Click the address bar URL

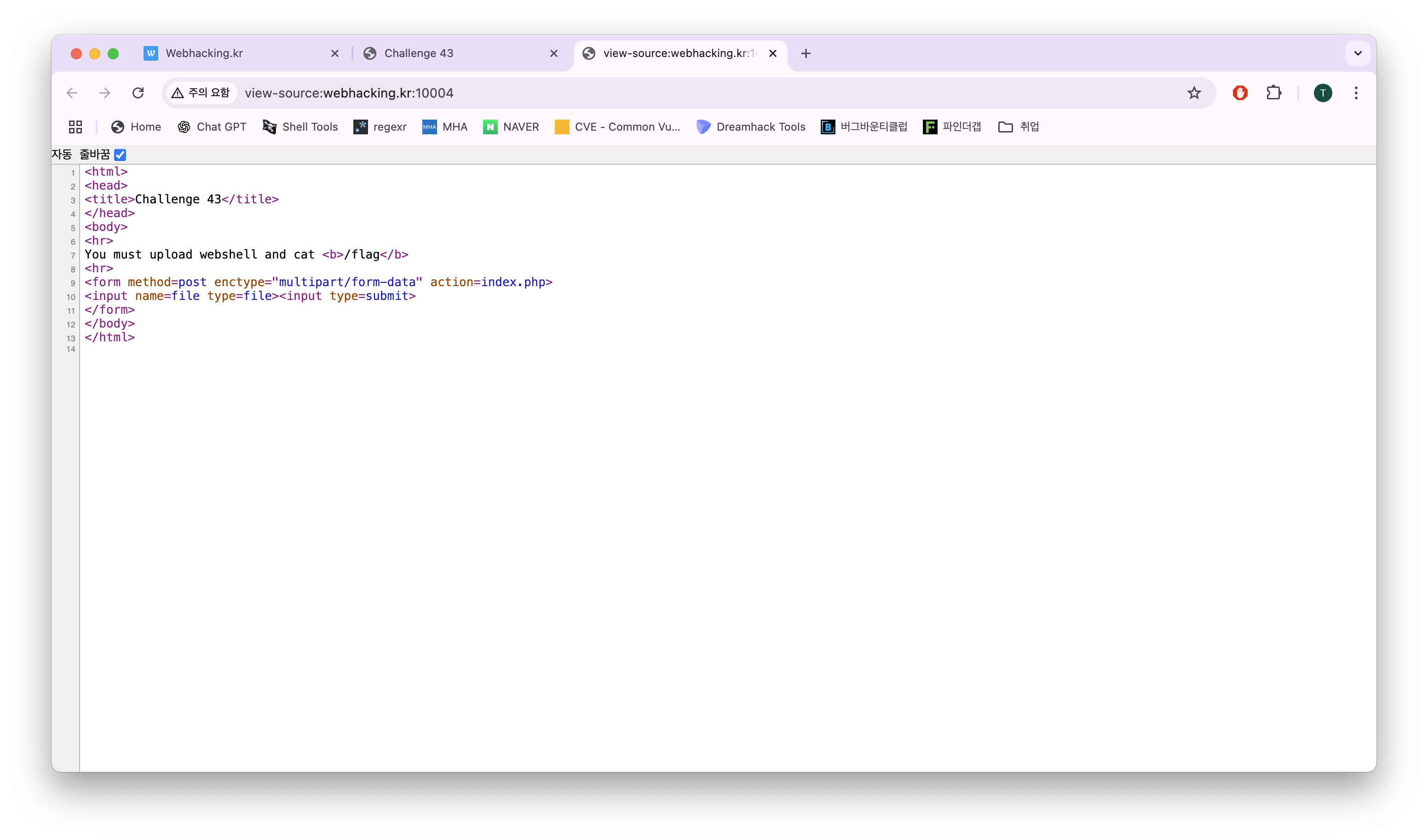[349, 93]
